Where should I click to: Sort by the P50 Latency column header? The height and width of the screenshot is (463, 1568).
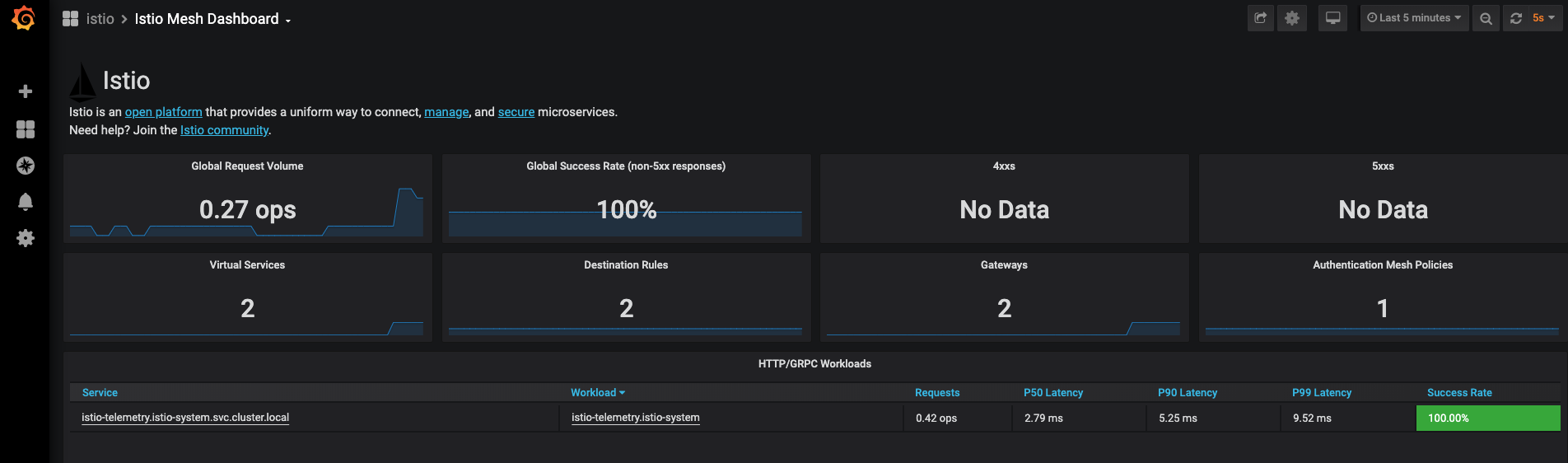click(1053, 393)
